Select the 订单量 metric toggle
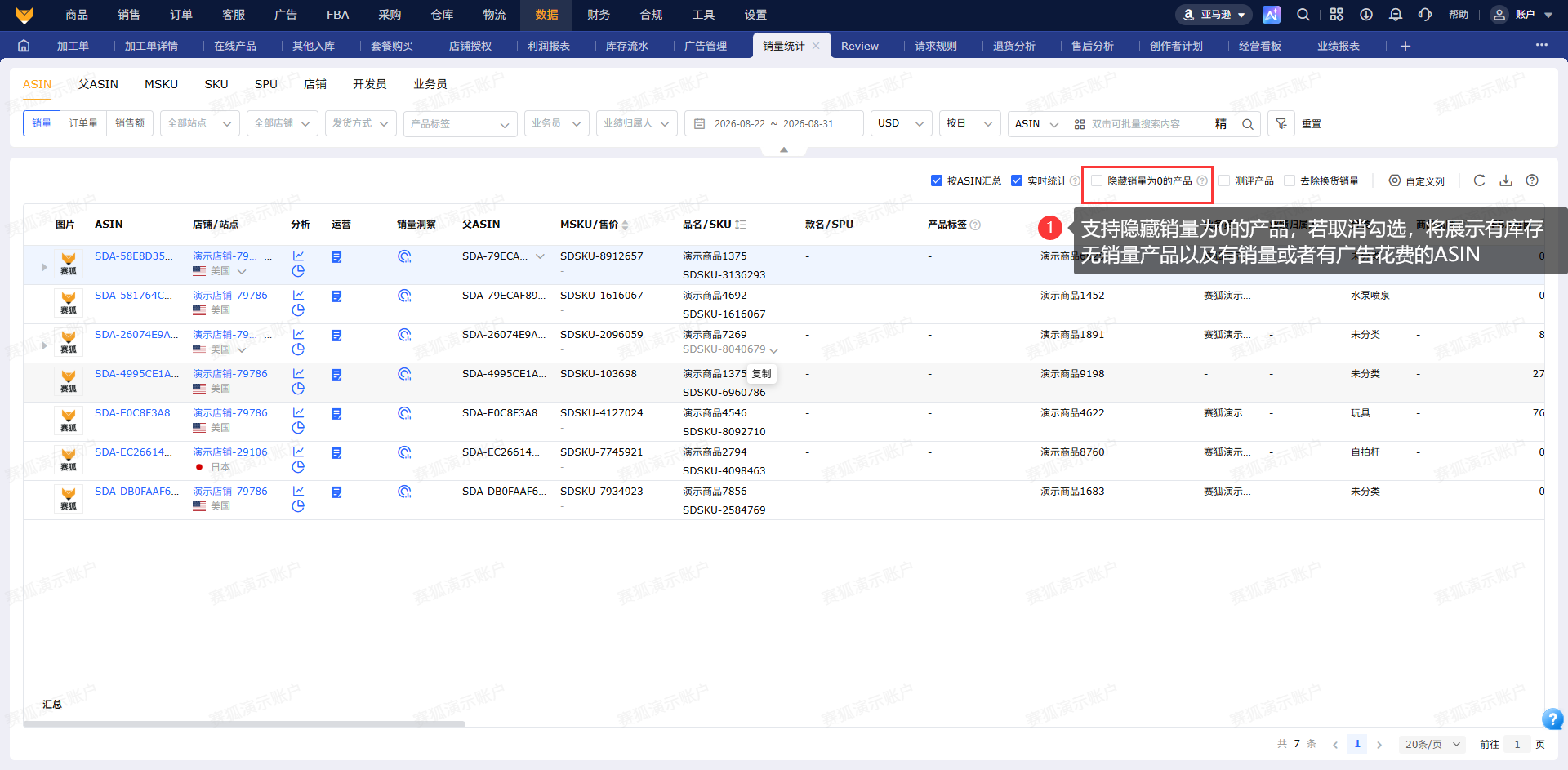 click(83, 123)
